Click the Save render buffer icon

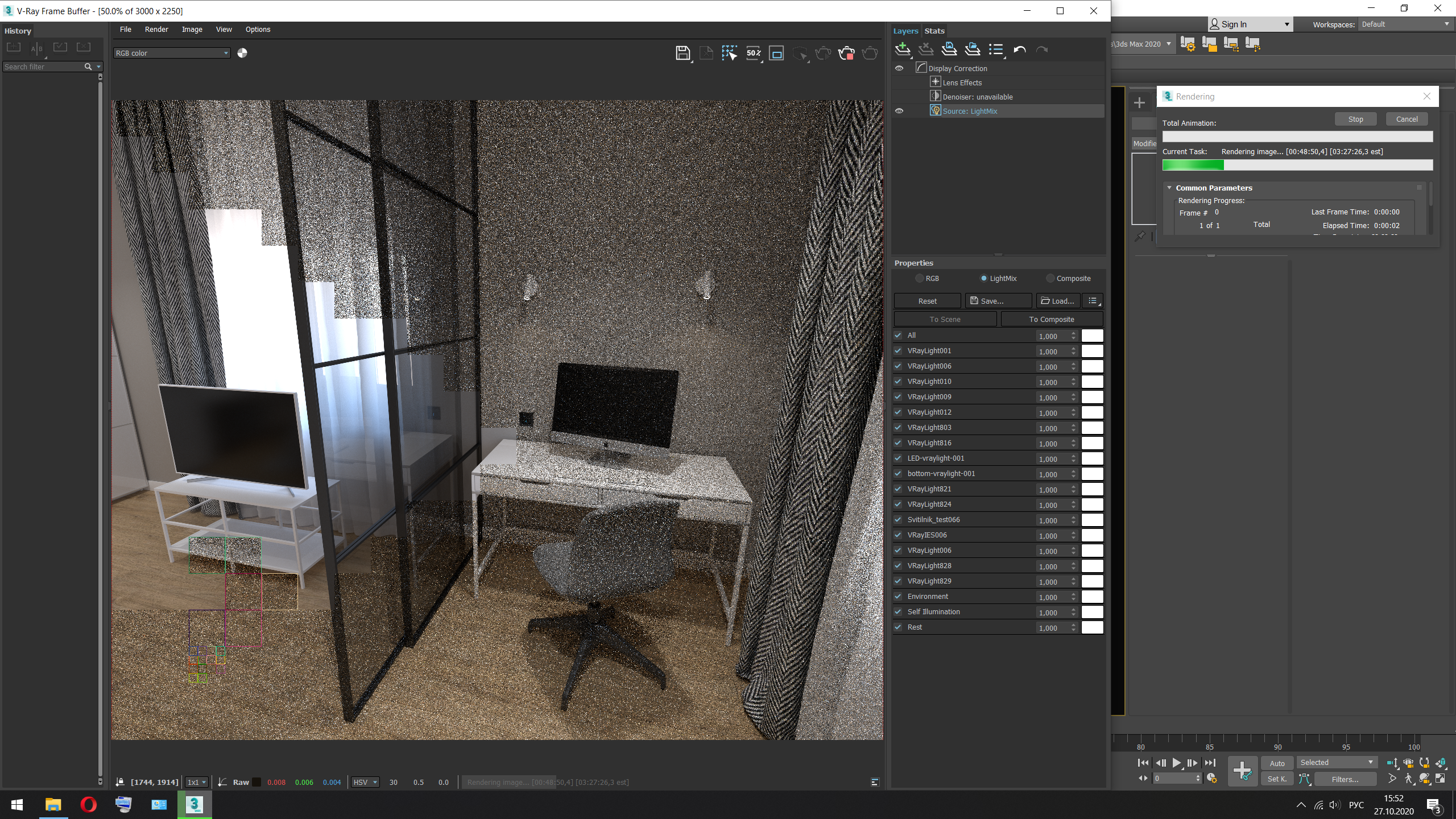pos(683,53)
